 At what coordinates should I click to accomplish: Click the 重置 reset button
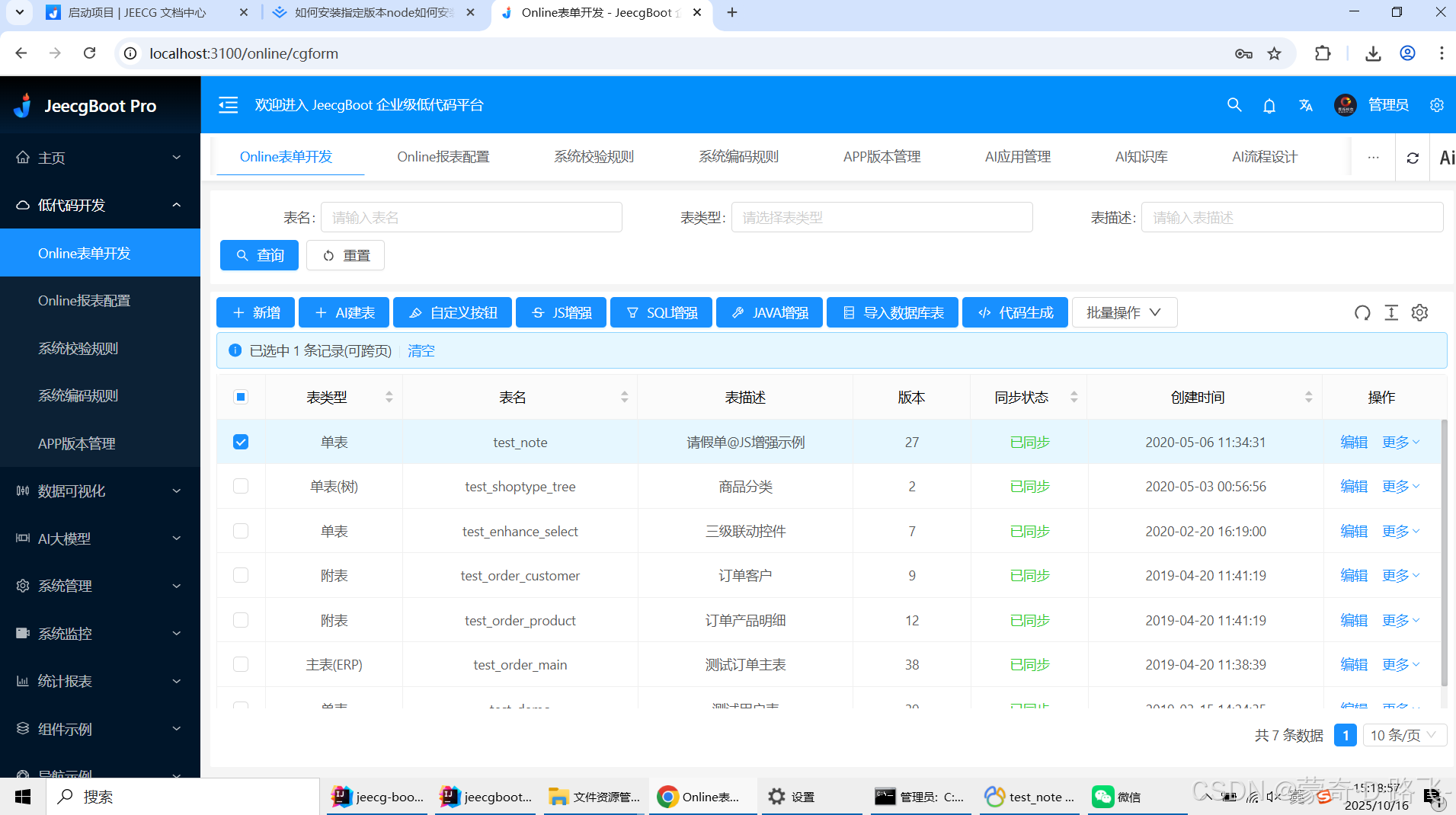[x=345, y=255]
